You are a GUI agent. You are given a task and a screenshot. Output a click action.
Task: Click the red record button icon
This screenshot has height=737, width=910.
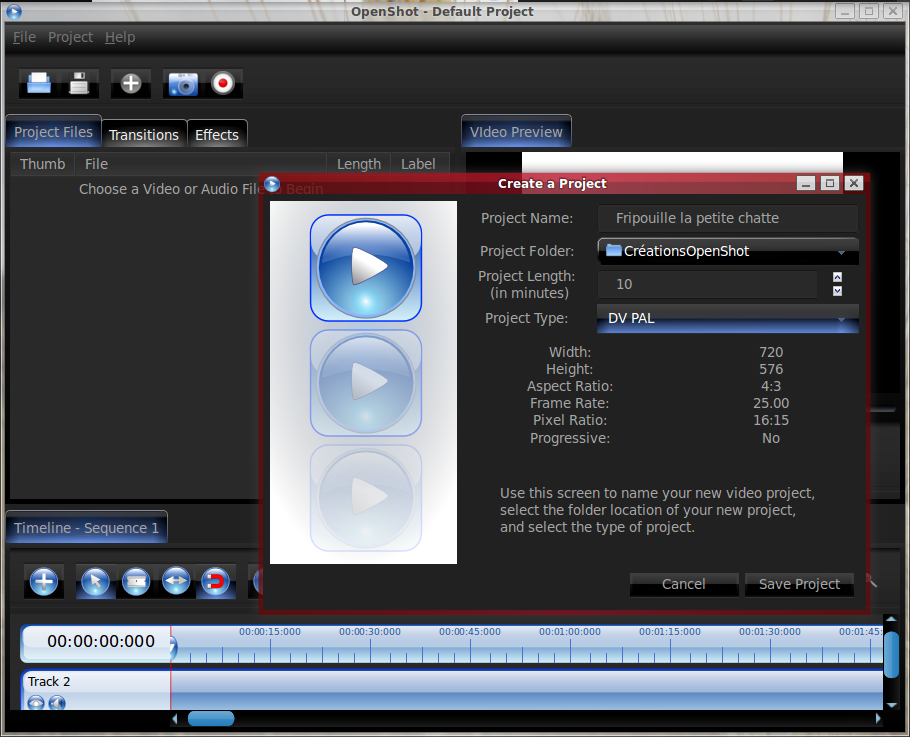(x=223, y=84)
